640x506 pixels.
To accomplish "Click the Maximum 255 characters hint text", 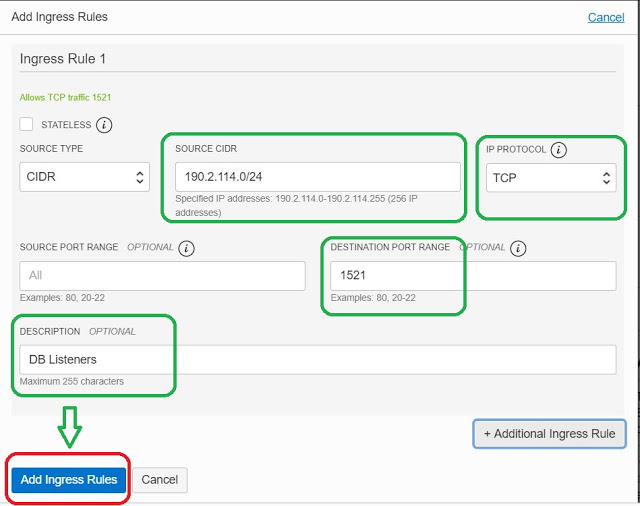I will (x=72, y=382).
